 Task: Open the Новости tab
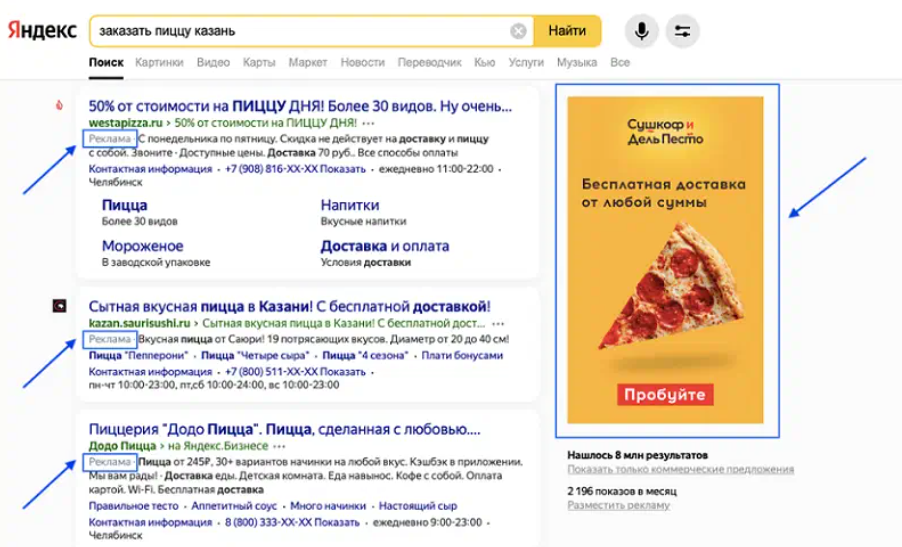tap(362, 62)
